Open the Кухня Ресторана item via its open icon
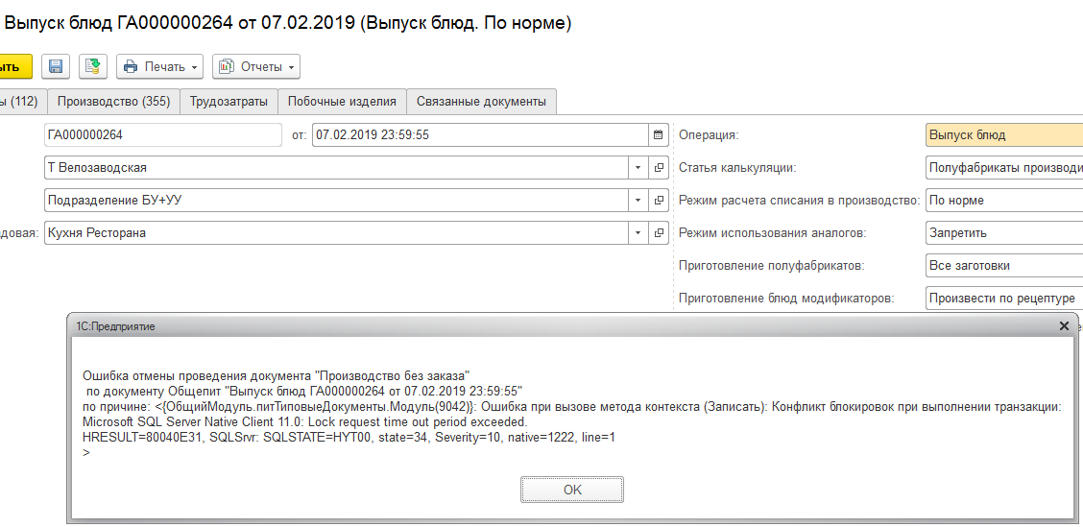The image size is (1083, 527). point(659,233)
